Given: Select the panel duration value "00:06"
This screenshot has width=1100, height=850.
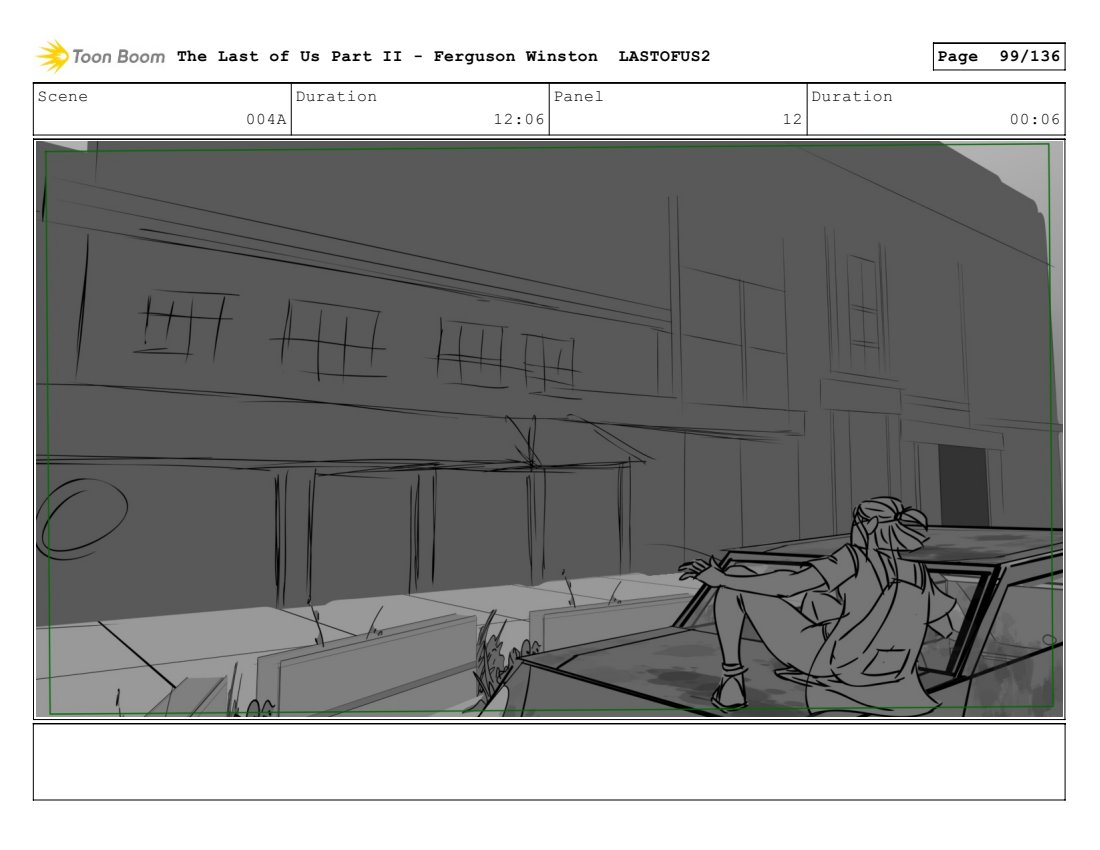Looking at the screenshot, I should pos(1035,119).
